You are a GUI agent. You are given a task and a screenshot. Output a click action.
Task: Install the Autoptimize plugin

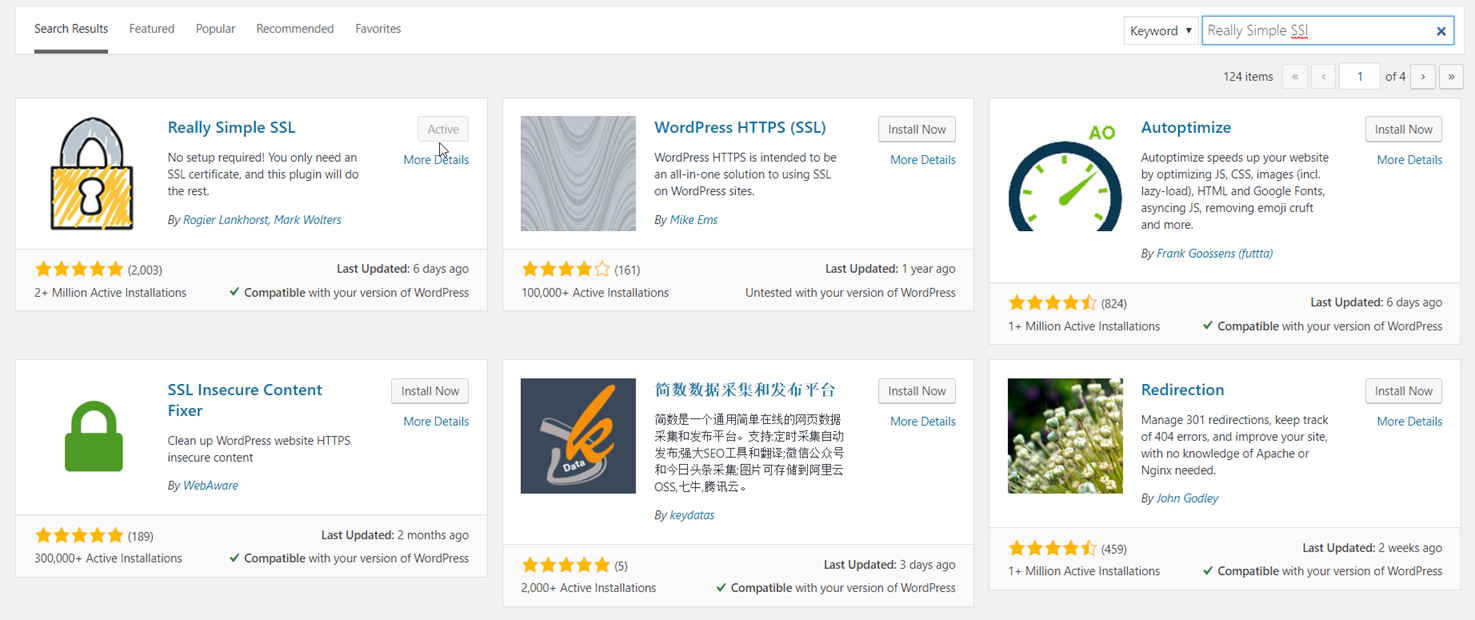pos(1404,129)
